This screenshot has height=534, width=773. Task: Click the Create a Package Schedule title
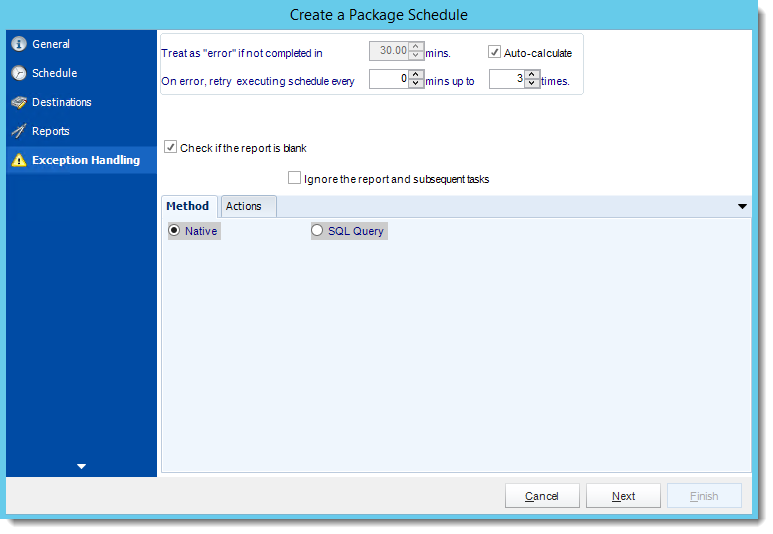click(379, 15)
